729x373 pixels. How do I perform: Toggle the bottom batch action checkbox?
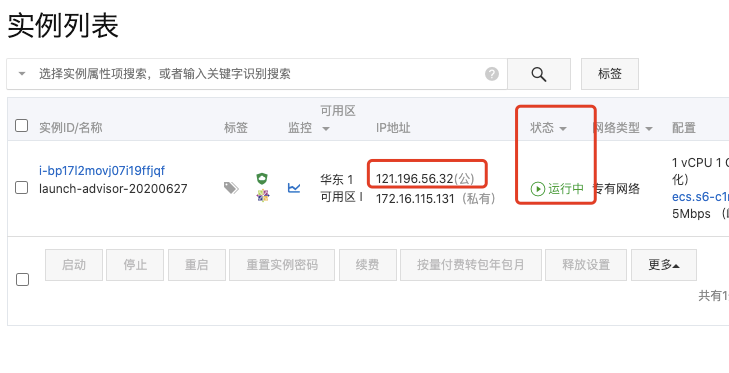pyautogui.click(x=22, y=280)
